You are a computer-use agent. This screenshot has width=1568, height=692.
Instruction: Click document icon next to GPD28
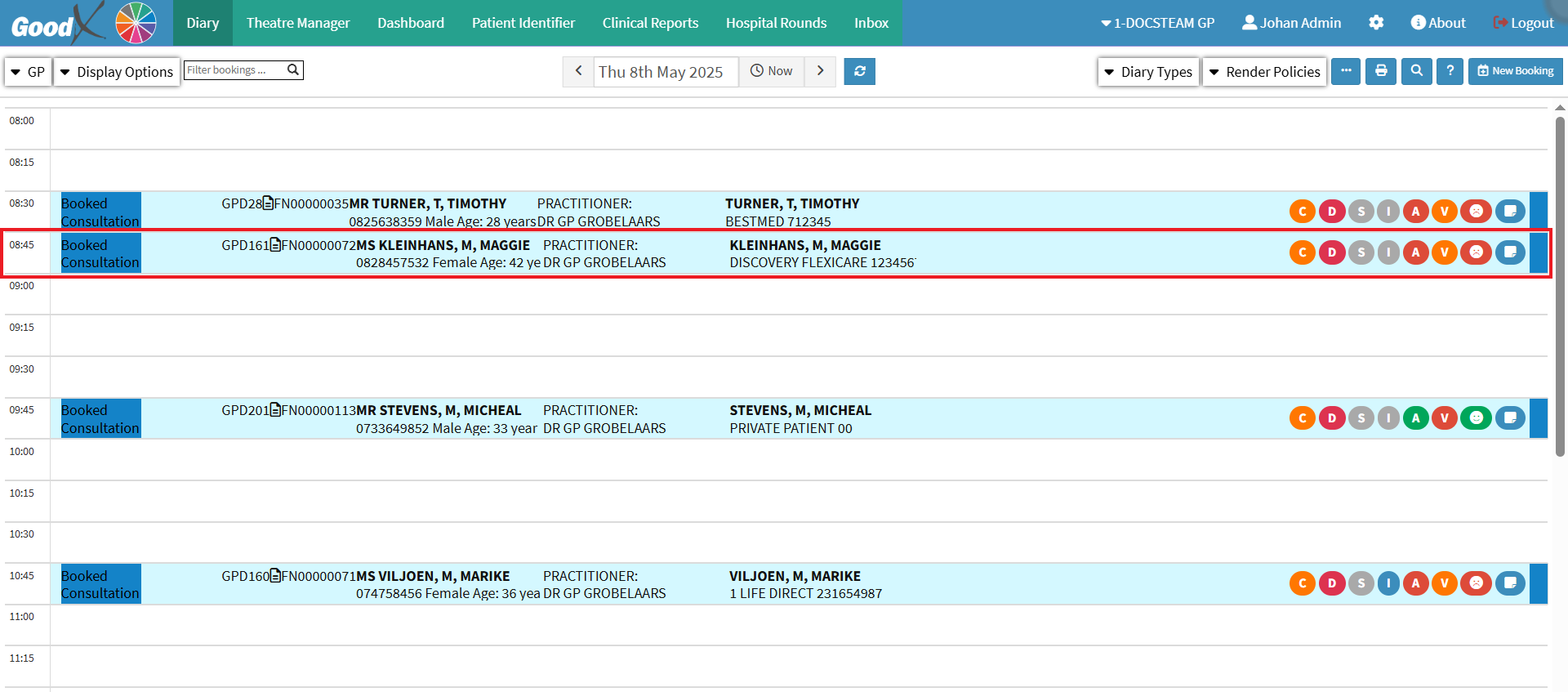click(x=268, y=203)
